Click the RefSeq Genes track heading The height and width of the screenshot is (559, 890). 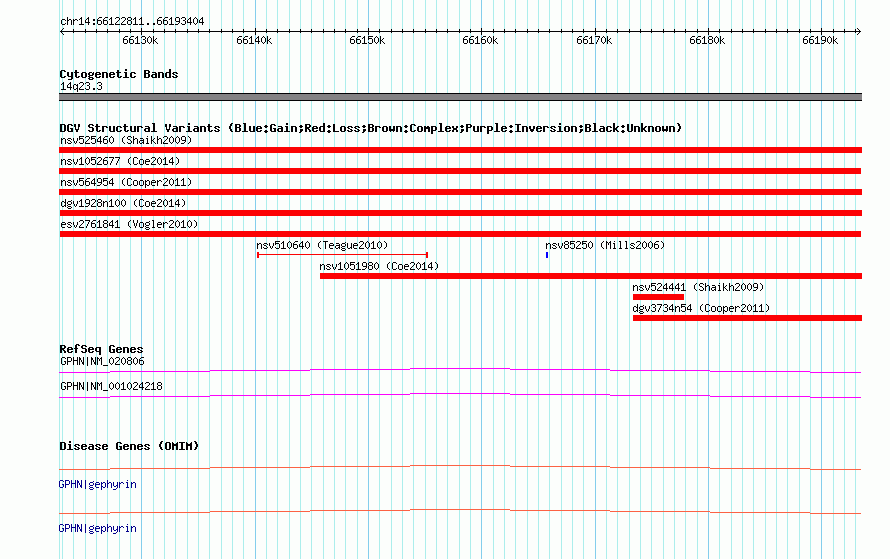click(101, 349)
